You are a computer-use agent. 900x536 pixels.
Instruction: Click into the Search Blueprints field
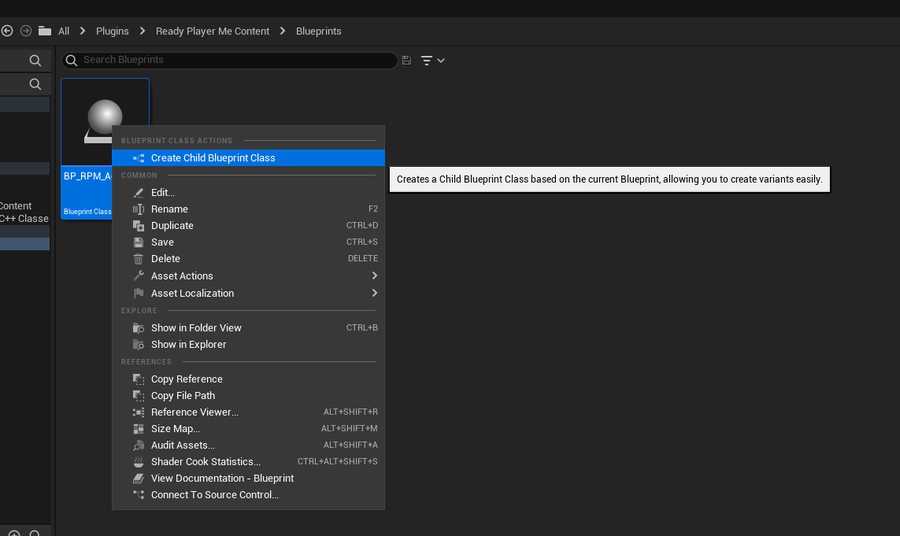(230, 60)
